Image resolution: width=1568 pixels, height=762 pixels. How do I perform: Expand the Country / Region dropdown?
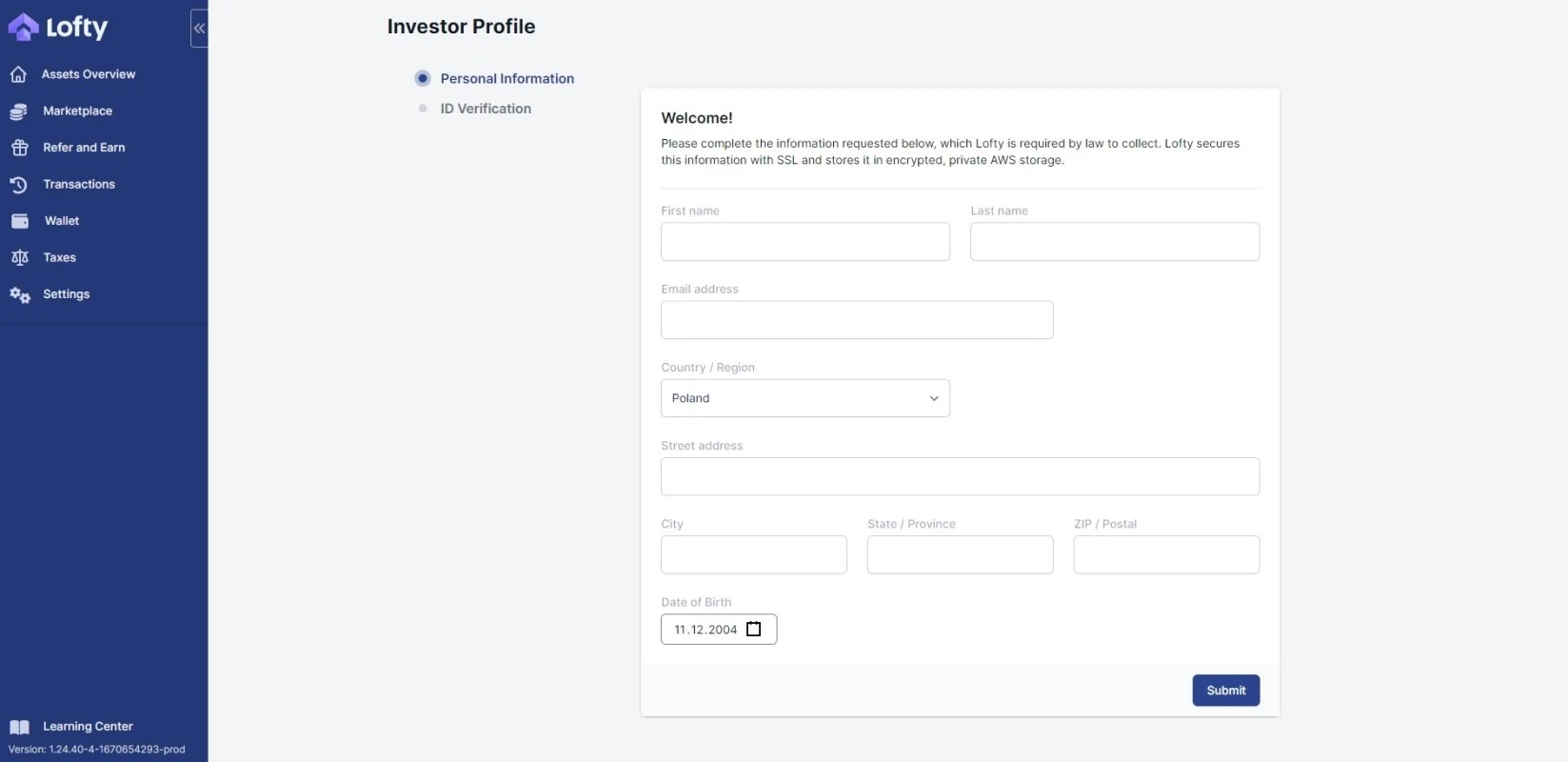[804, 398]
